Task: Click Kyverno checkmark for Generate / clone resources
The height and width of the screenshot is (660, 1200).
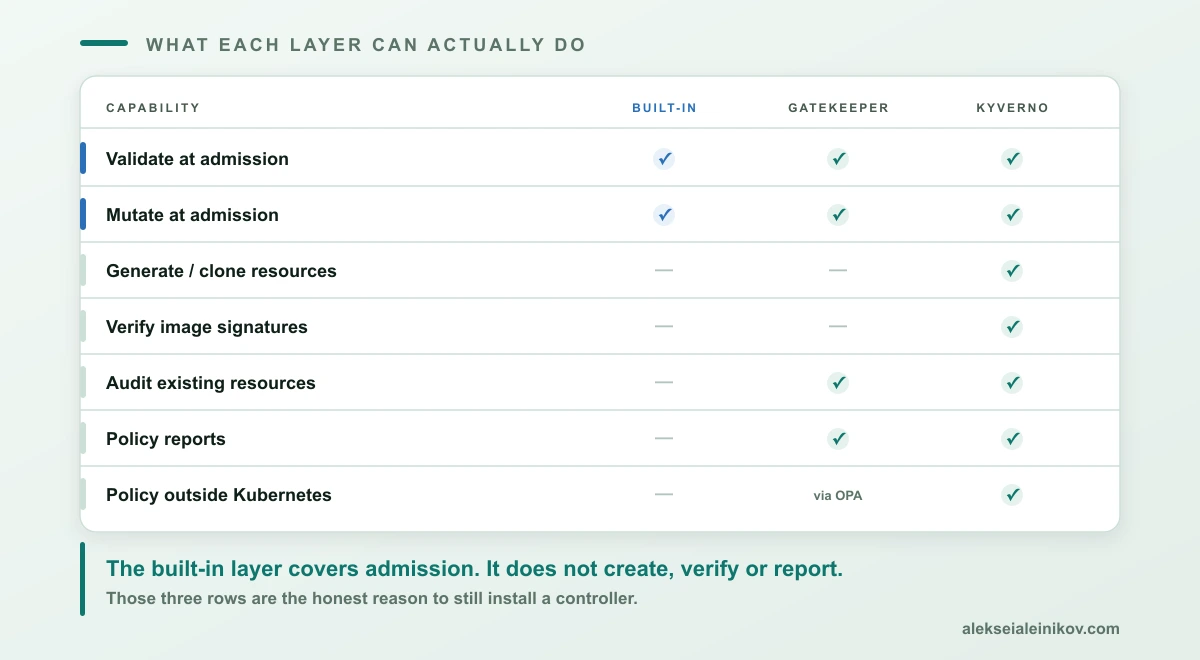Action: 1012,270
